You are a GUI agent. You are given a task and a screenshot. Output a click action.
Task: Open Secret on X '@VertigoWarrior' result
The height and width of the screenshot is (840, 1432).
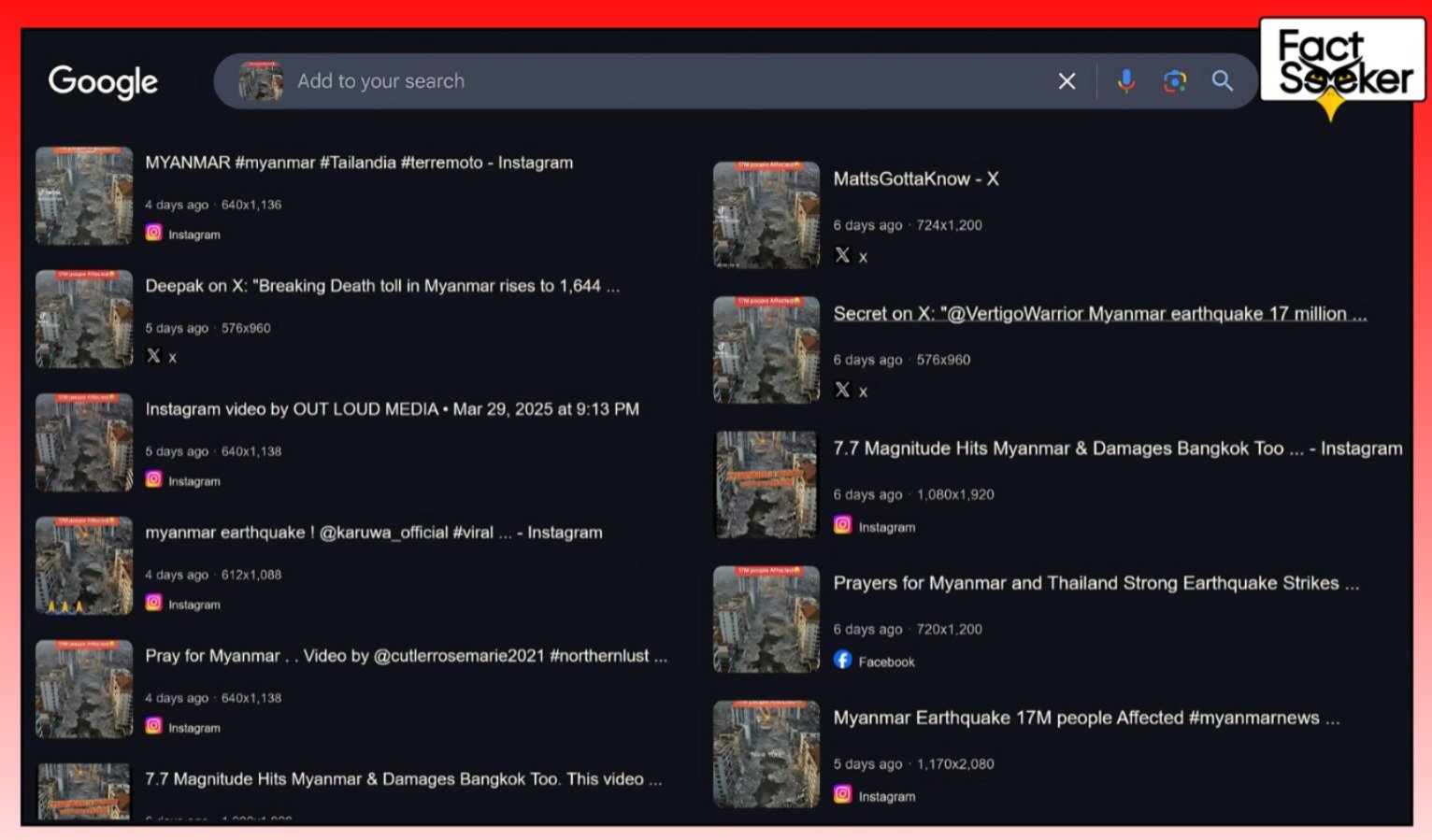(1100, 314)
